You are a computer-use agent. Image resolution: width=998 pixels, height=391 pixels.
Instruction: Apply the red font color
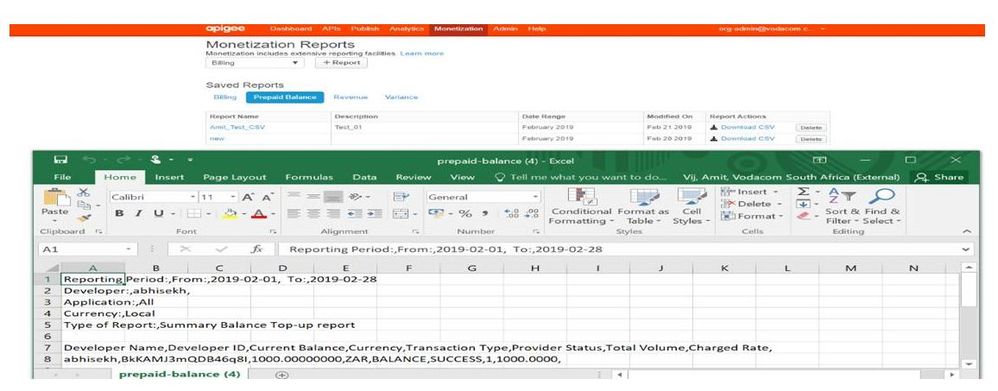(x=258, y=214)
